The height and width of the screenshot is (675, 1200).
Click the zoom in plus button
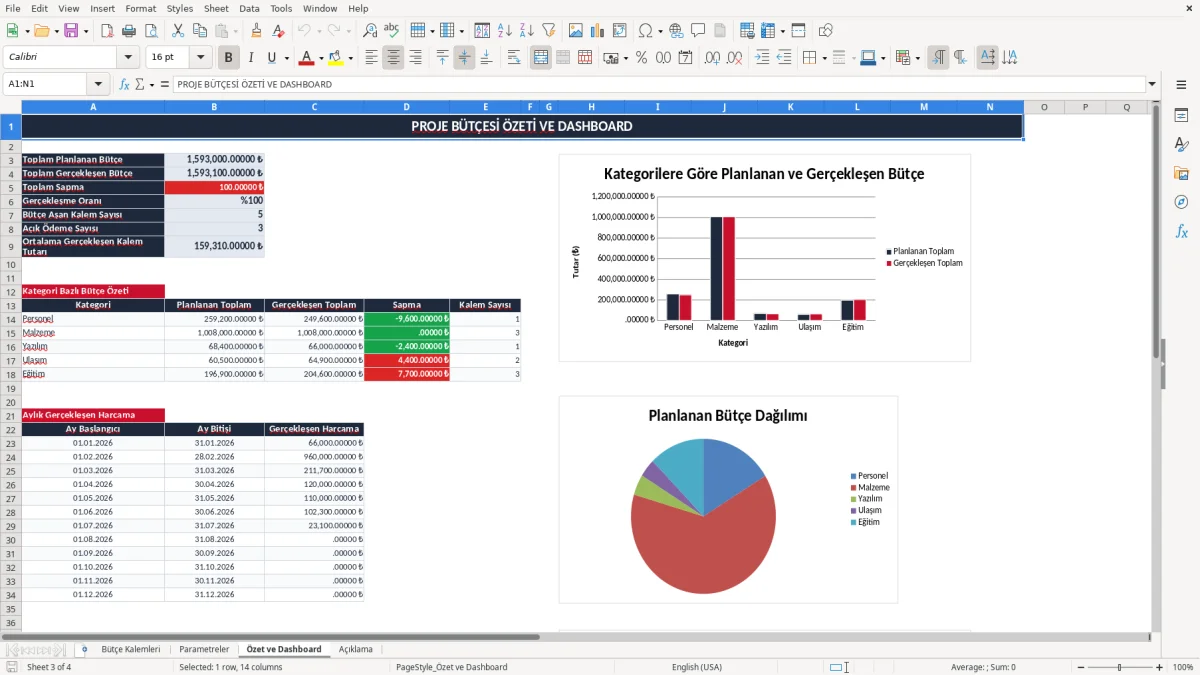[1160, 667]
